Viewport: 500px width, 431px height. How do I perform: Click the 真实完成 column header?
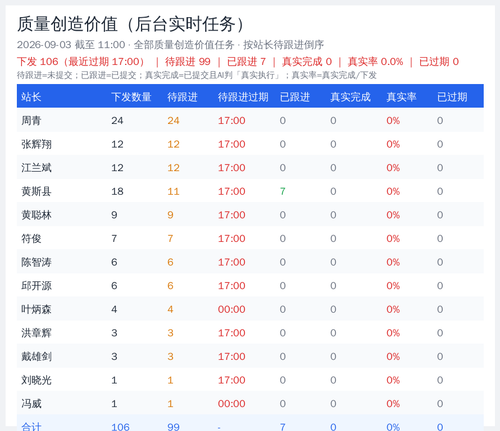coord(350,97)
